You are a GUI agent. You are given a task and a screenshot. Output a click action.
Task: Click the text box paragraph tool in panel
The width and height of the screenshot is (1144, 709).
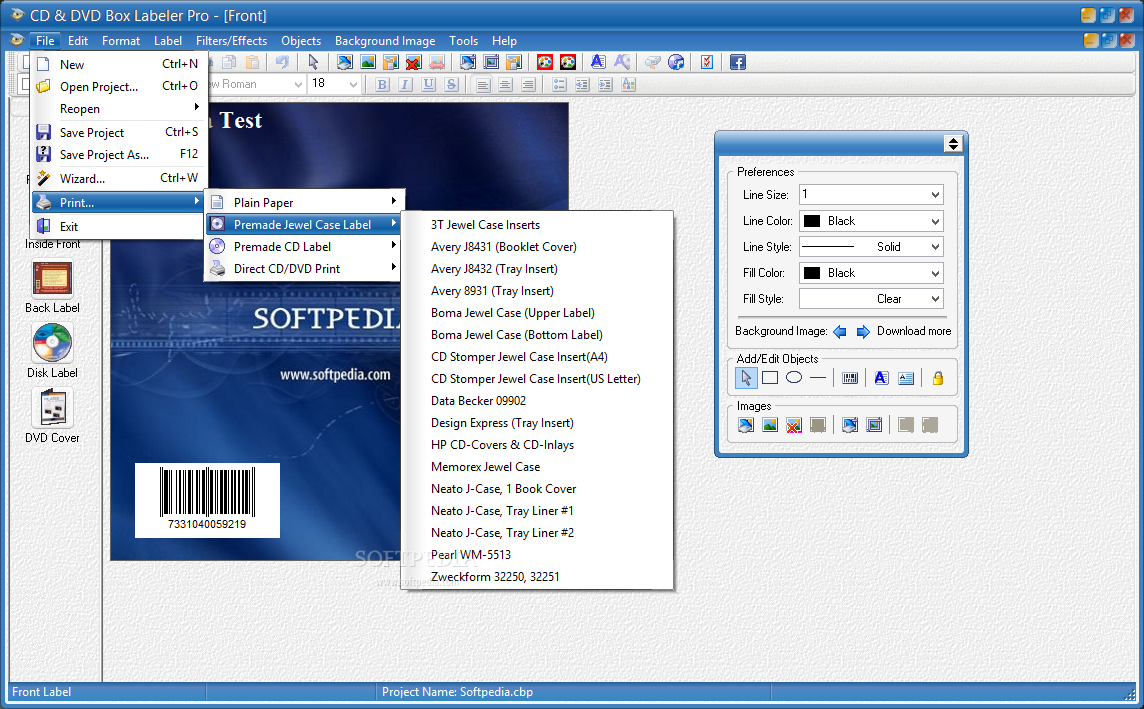[x=905, y=378]
